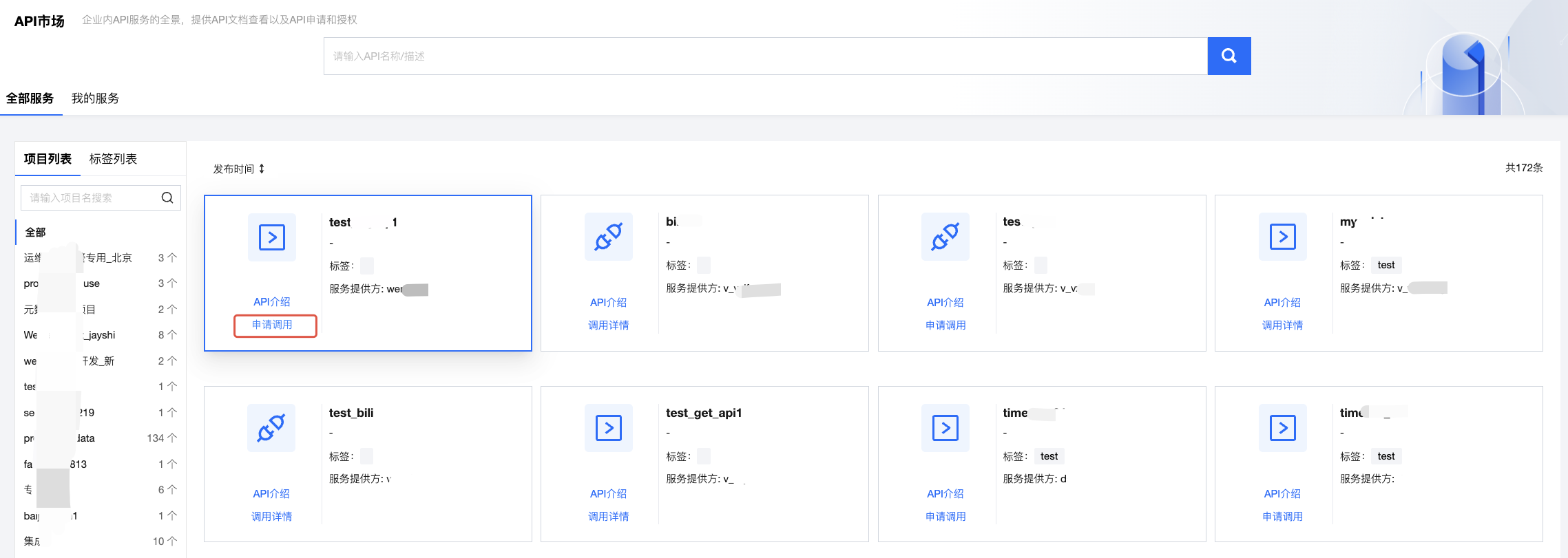1568x558 pixels.
Task: Select 全部 in the project list
Action: coord(36,233)
